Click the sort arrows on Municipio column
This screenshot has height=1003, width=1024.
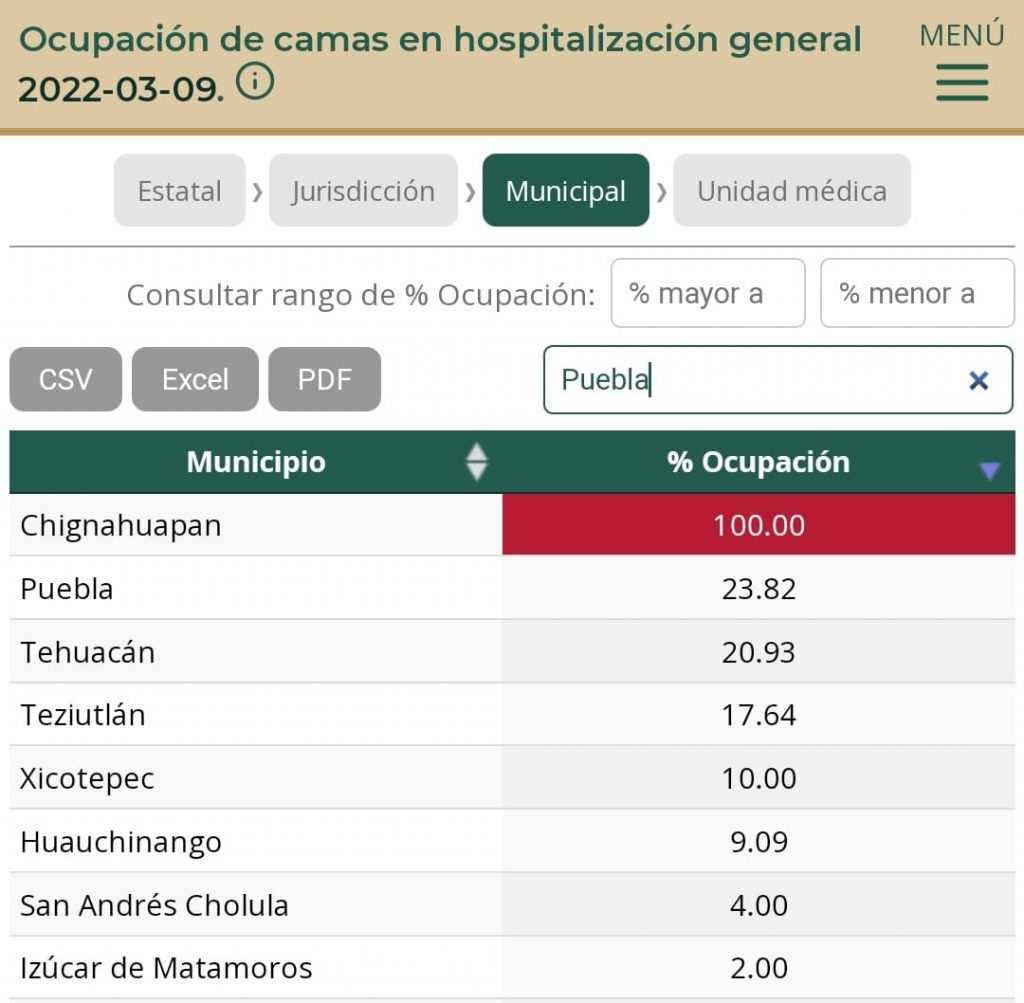pyautogui.click(x=478, y=462)
